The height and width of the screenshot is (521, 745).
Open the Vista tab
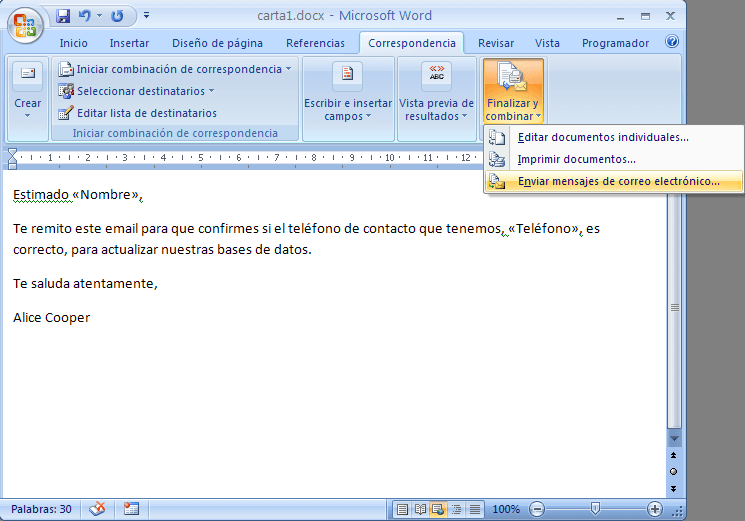pyautogui.click(x=547, y=43)
